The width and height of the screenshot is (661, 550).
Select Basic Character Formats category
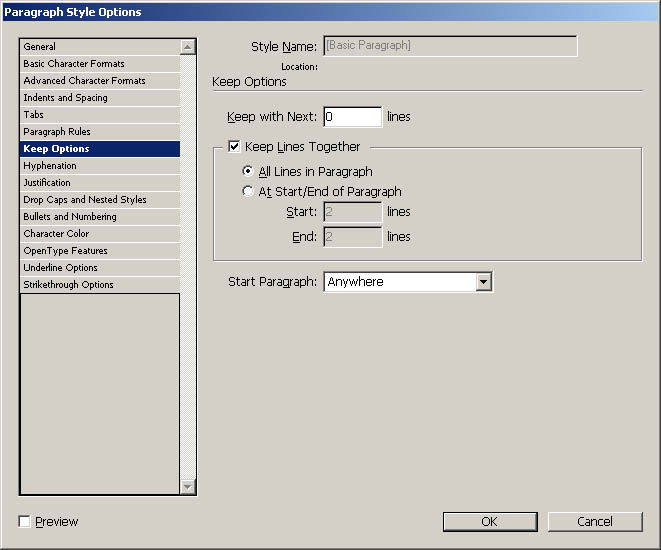(x=100, y=64)
